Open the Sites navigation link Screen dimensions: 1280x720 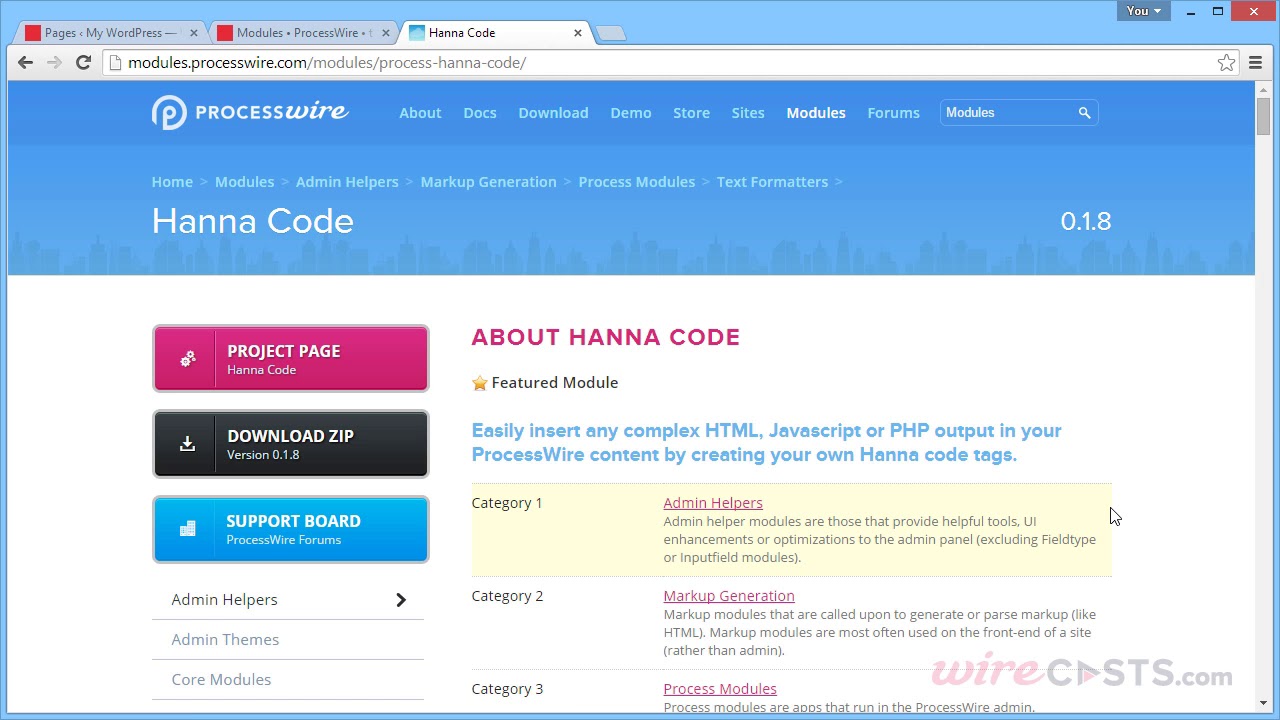pos(748,113)
